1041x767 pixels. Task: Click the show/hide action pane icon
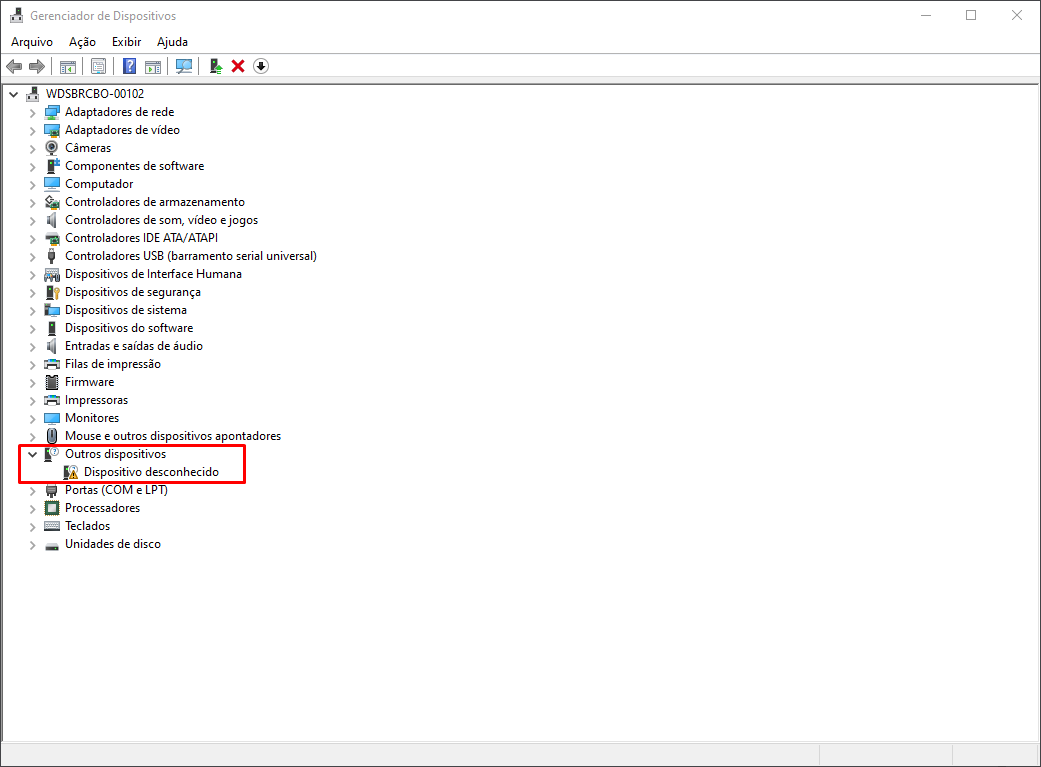[x=153, y=66]
